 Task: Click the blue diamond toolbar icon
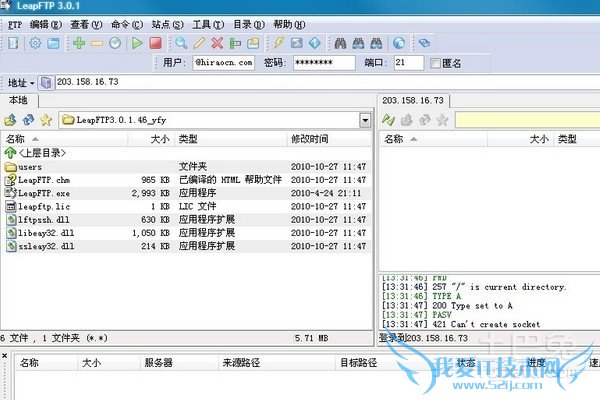point(315,43)
